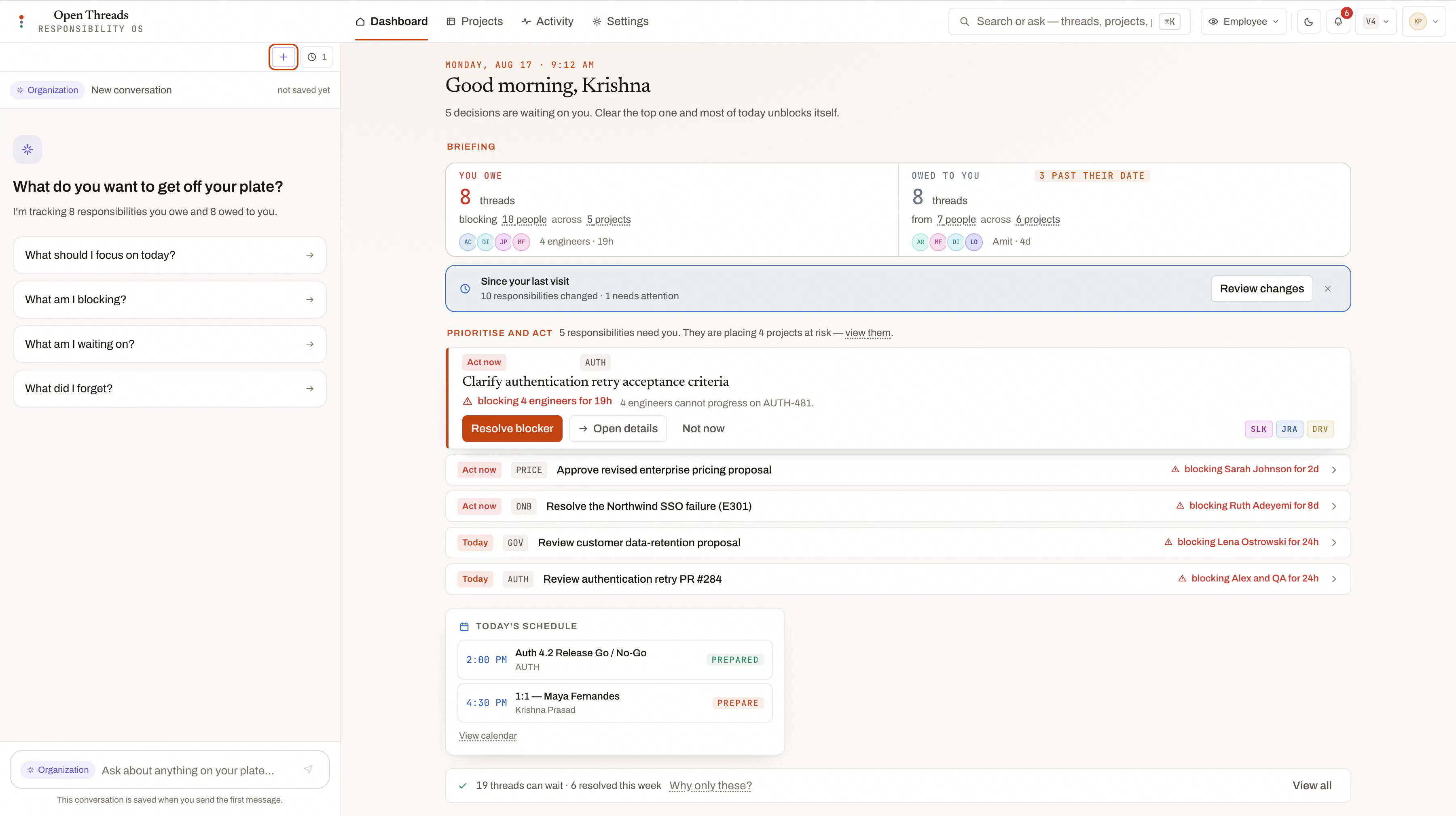The height and width of the screenshot is (816, 1456).
Task: Click the sparkle assistant icon in chat panel
Action: [x=28, y=150]
